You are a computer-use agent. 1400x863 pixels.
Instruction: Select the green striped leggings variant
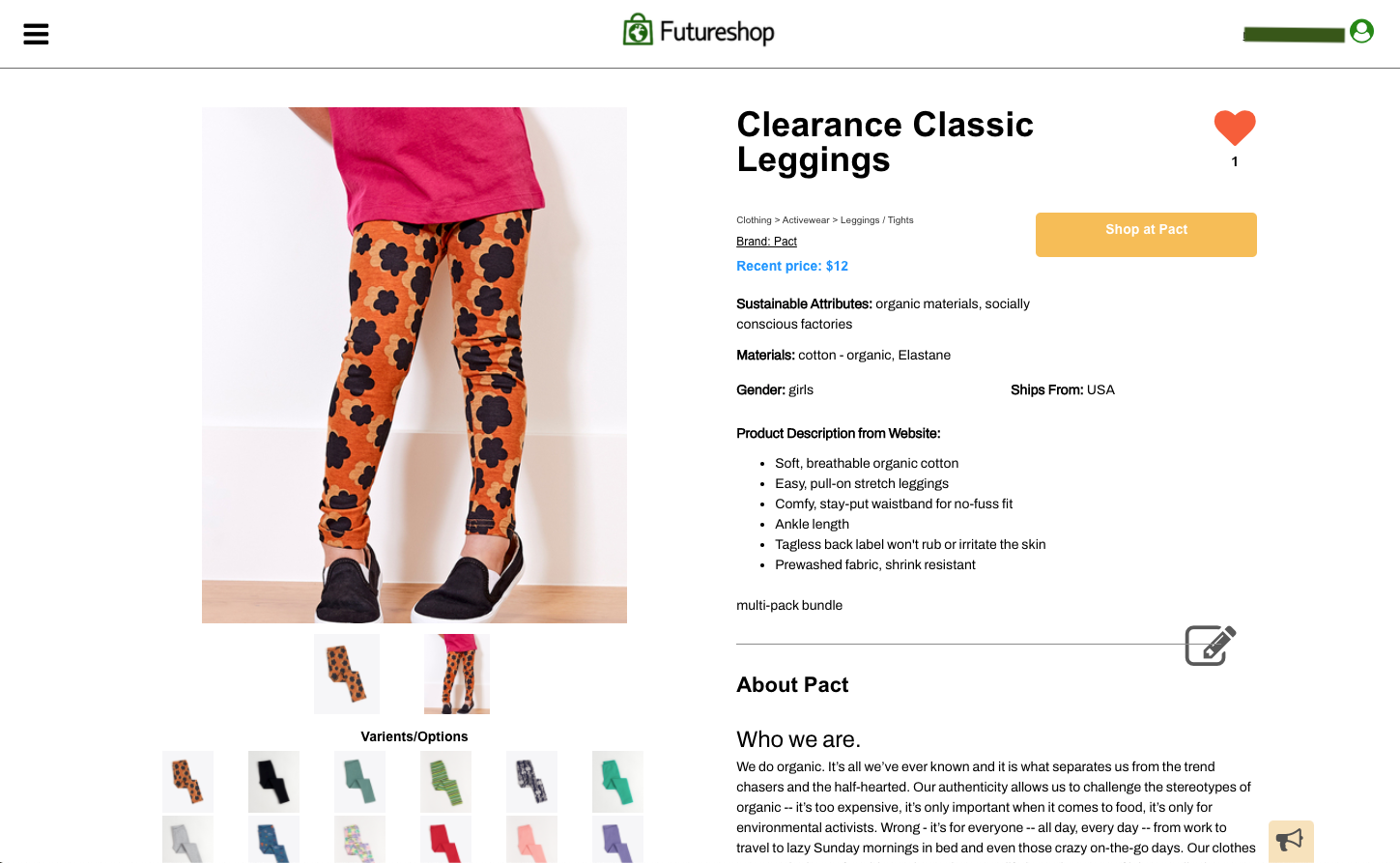pyautogui.click(x=445, y=782)
